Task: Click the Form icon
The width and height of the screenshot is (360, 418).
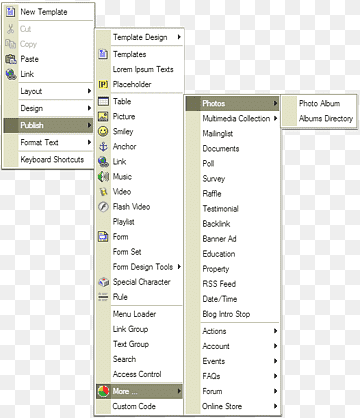Action: (103, 237)
